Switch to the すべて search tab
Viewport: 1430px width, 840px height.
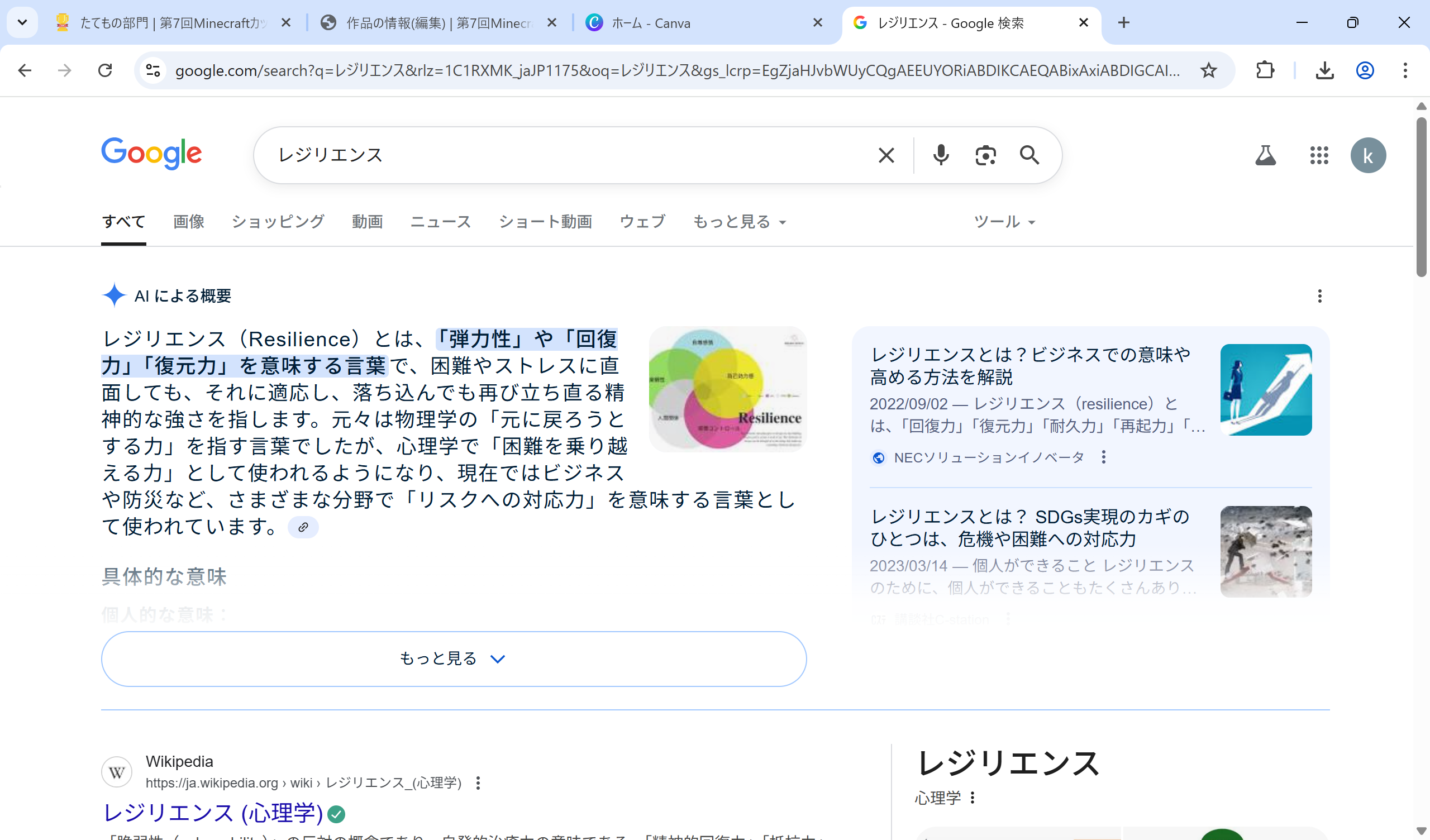(x=123, y=221)
